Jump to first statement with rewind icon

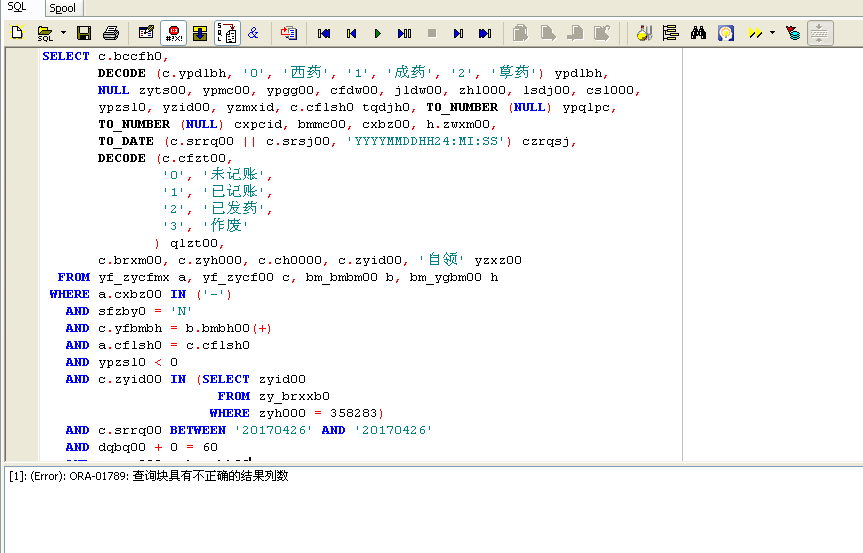coord(324,33)
